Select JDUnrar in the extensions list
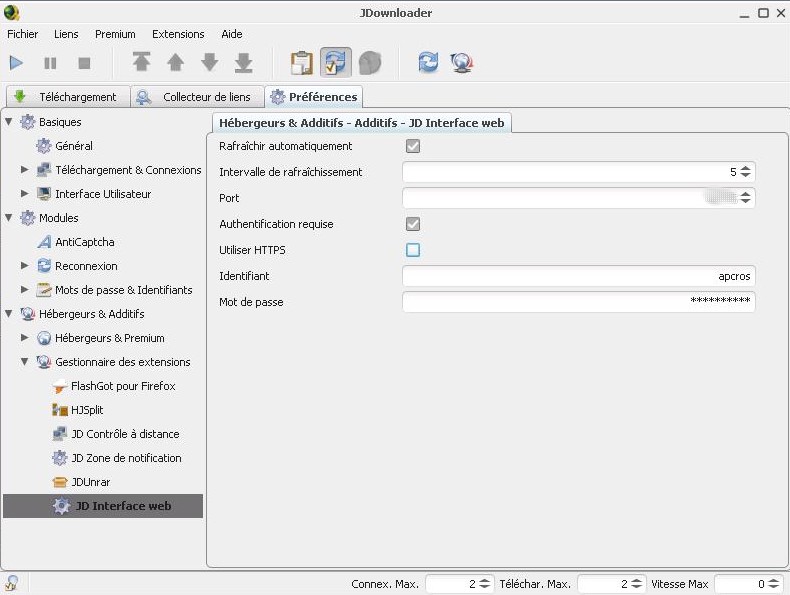Image resolution: width=790 pixels, height=595 pixels. [90, 482]
